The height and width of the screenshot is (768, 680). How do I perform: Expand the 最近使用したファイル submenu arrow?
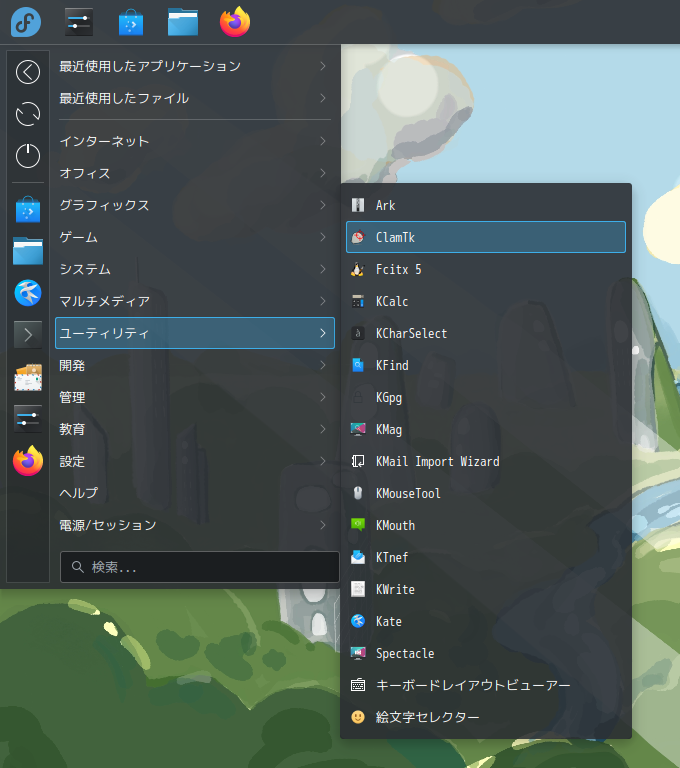323,98
